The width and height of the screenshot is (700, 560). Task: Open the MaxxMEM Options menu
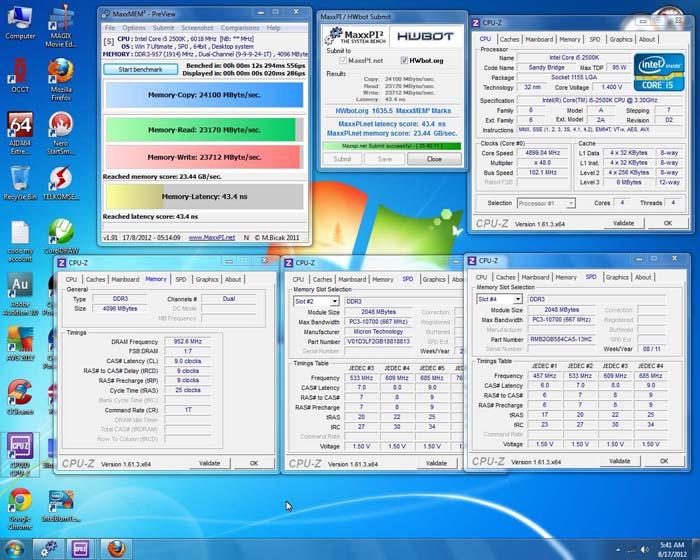[x=133, y=28]
